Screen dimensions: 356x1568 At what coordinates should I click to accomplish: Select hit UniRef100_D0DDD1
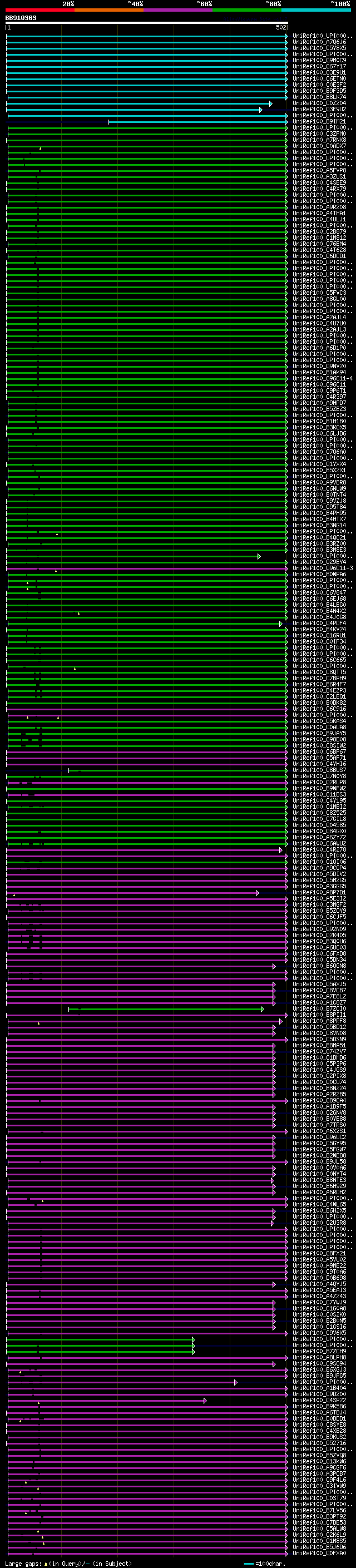coord(319,1419)
